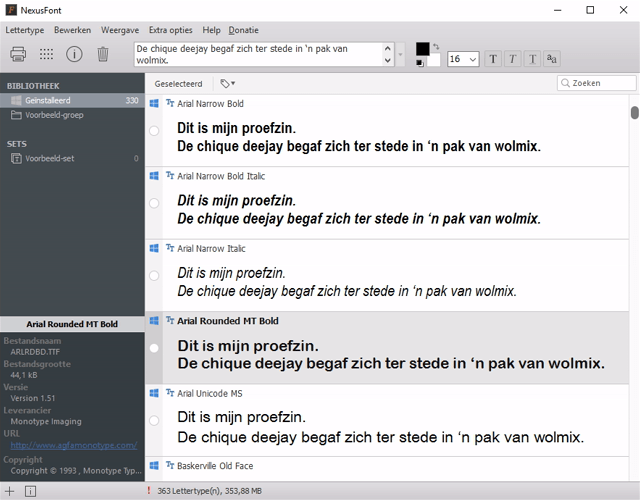
Task: Click the black foreground color swatch
Action: [x=422, y=49]
